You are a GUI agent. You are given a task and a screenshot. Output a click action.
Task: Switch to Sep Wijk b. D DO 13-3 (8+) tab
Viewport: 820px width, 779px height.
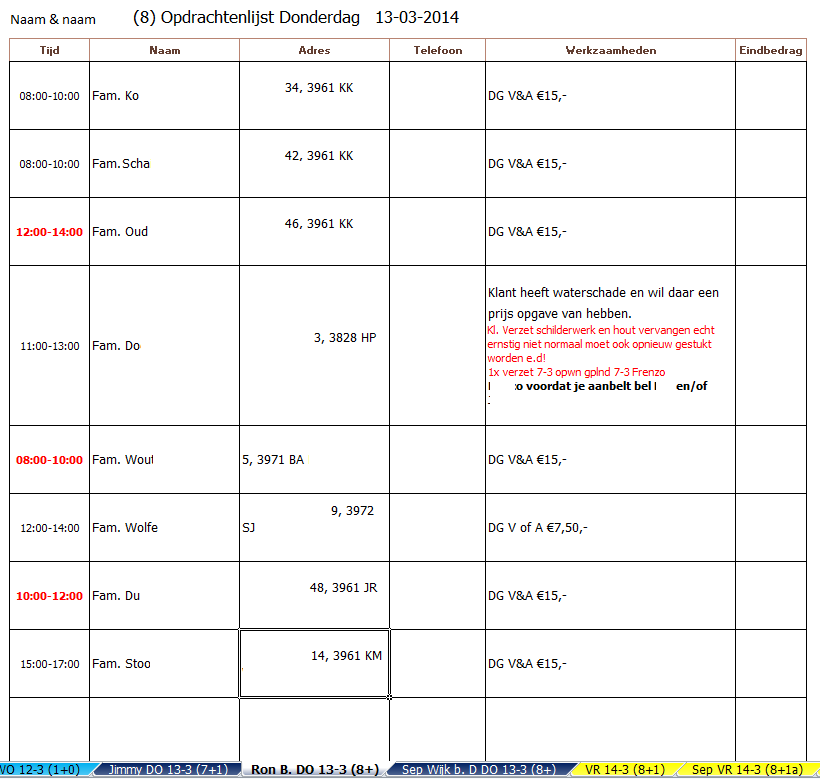479,770
